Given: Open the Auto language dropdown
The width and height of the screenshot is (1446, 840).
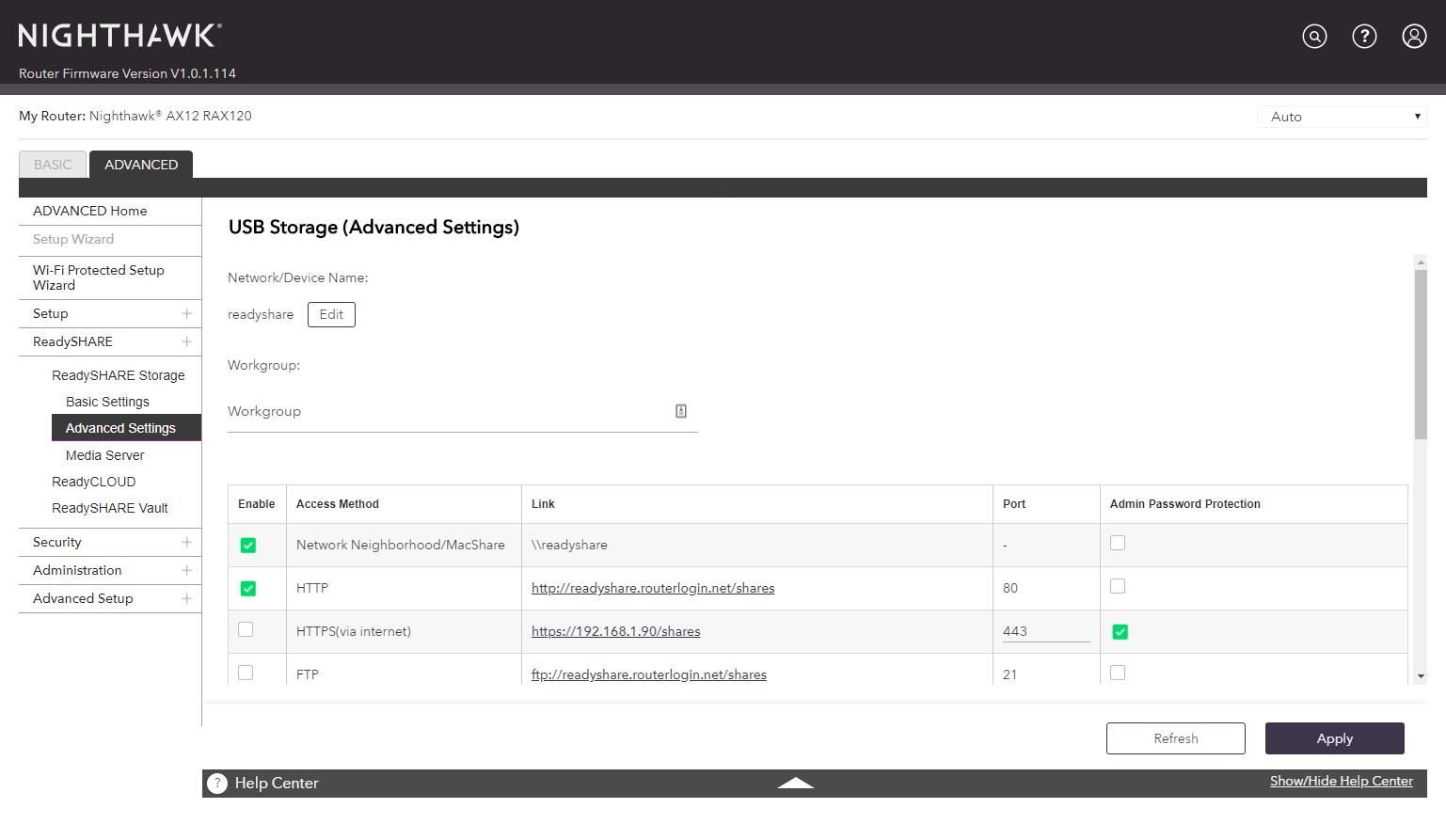Looking at the screenshot, I should pyautogui.click(x=1342, y=117).
